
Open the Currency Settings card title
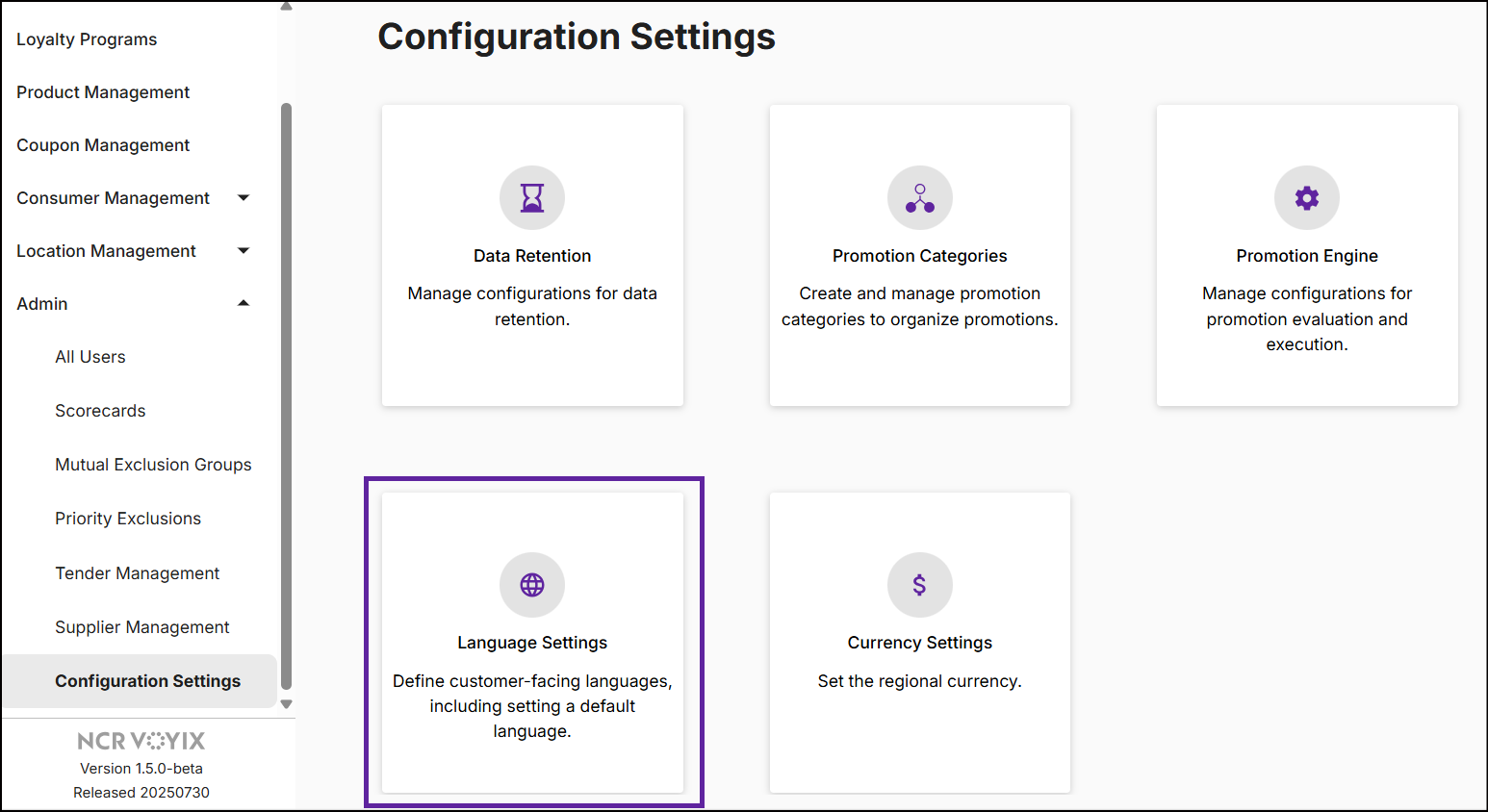920,643
